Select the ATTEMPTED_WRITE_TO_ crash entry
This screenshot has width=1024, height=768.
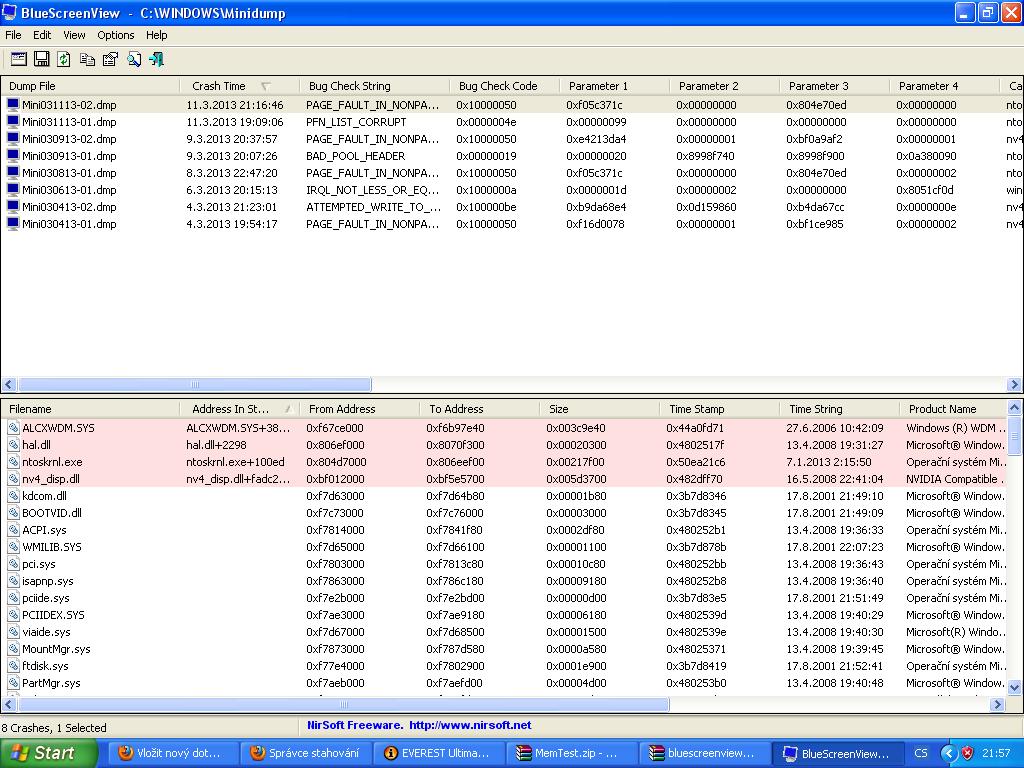pyautogui.click(x=512, y=206)
